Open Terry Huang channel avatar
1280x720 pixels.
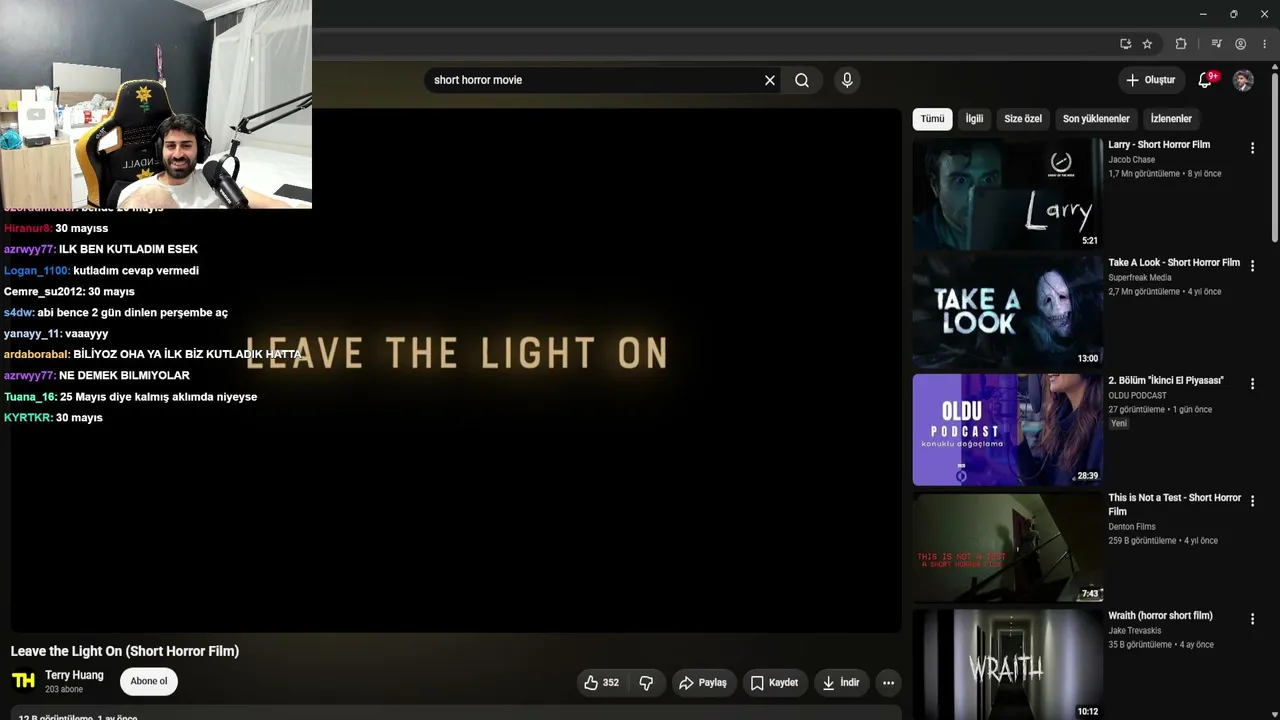point(23,681)
